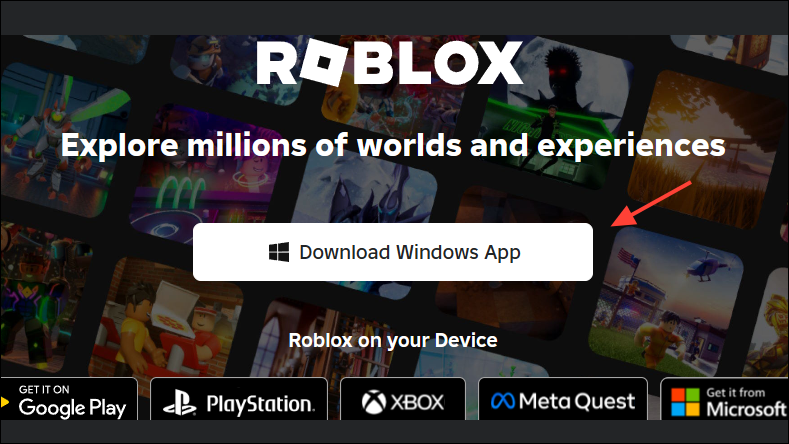Image resolution: width=789 pixels, height=444 pixels.
Task: Click the Roblox on your Device heading
Action: (x=393, y=340)
